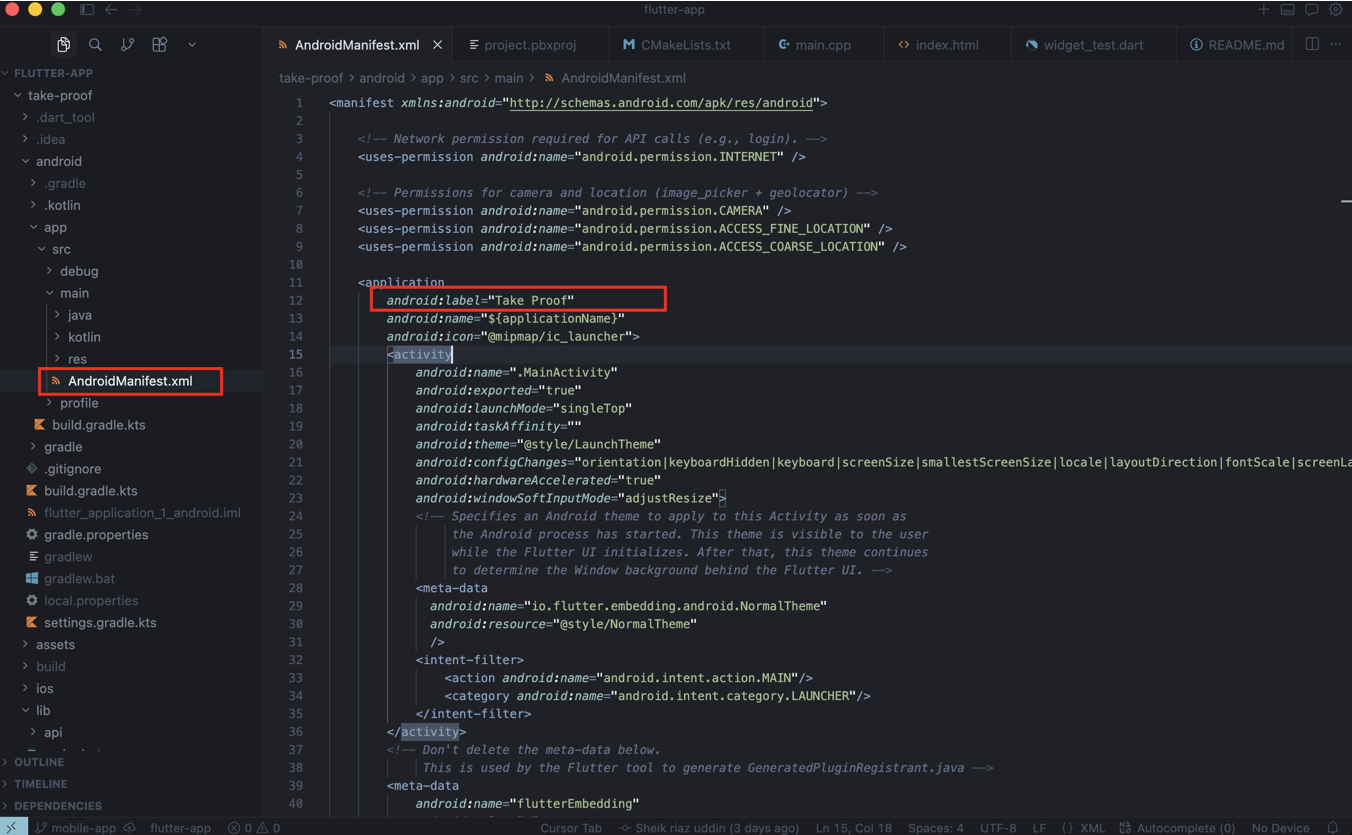Open the Source Control view icon
The image size is (1352, 835).
tap(127, 44)
